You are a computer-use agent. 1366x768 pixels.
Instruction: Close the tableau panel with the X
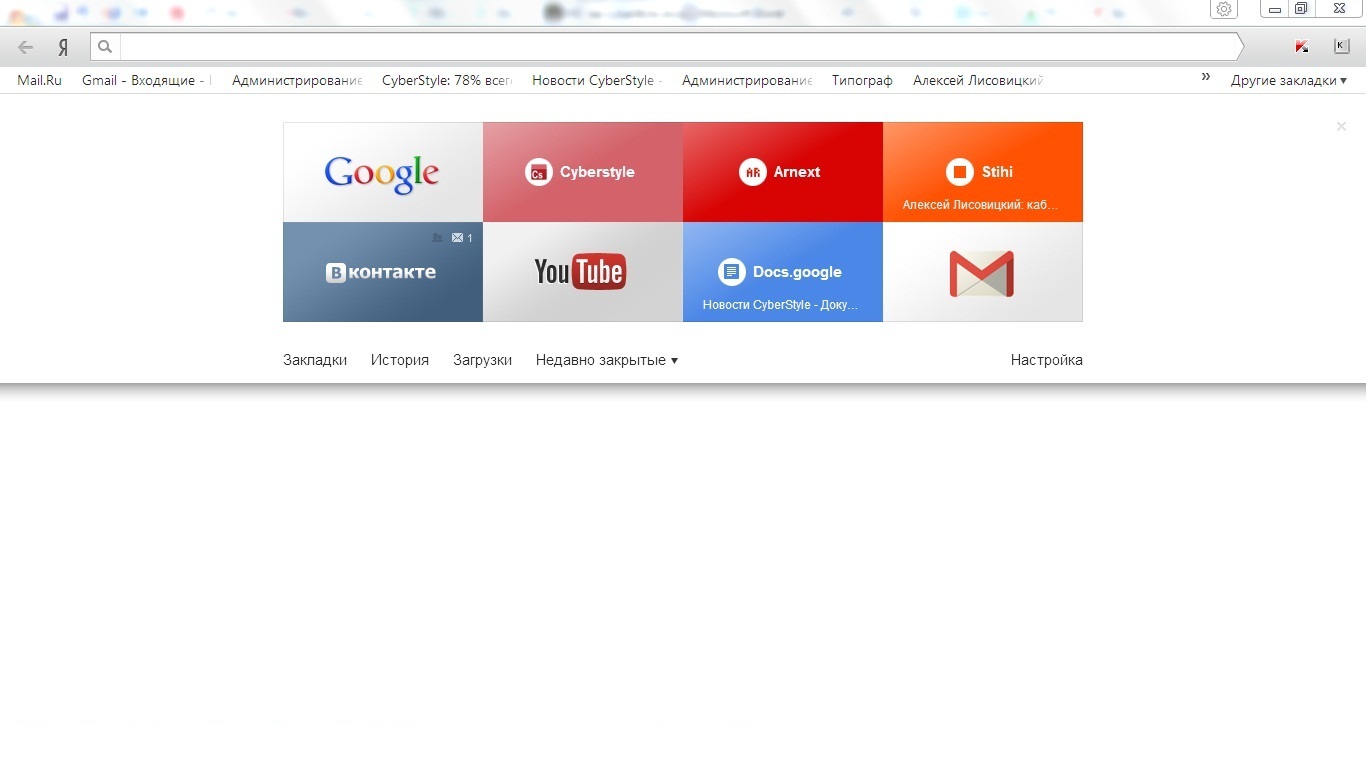coord(1341,126)
